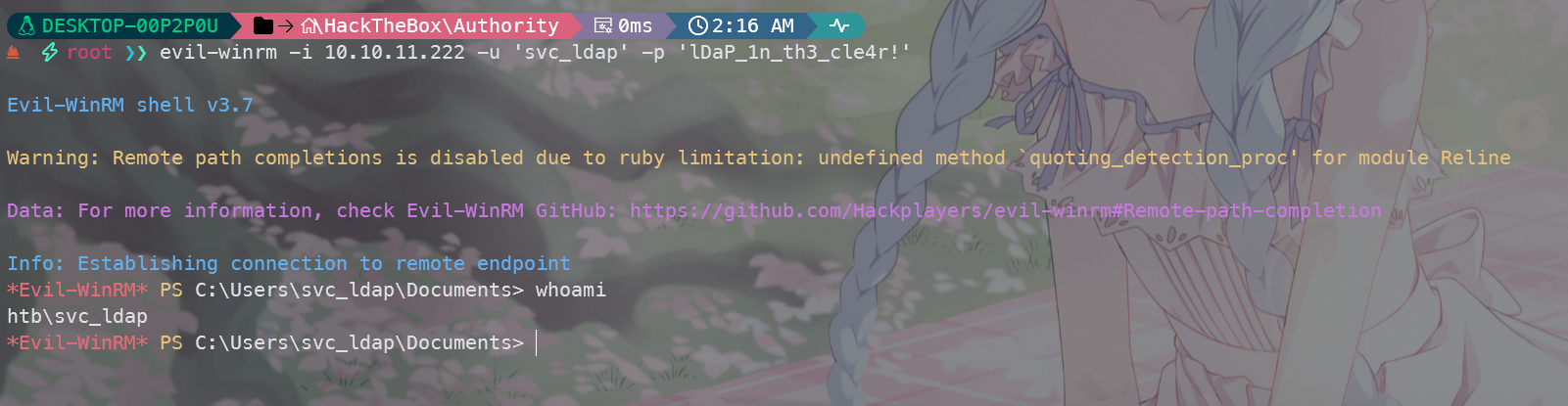Click the execution time icon beside 0ms
The width and height of the screenshot is (1568, 406).
point(603,25)
